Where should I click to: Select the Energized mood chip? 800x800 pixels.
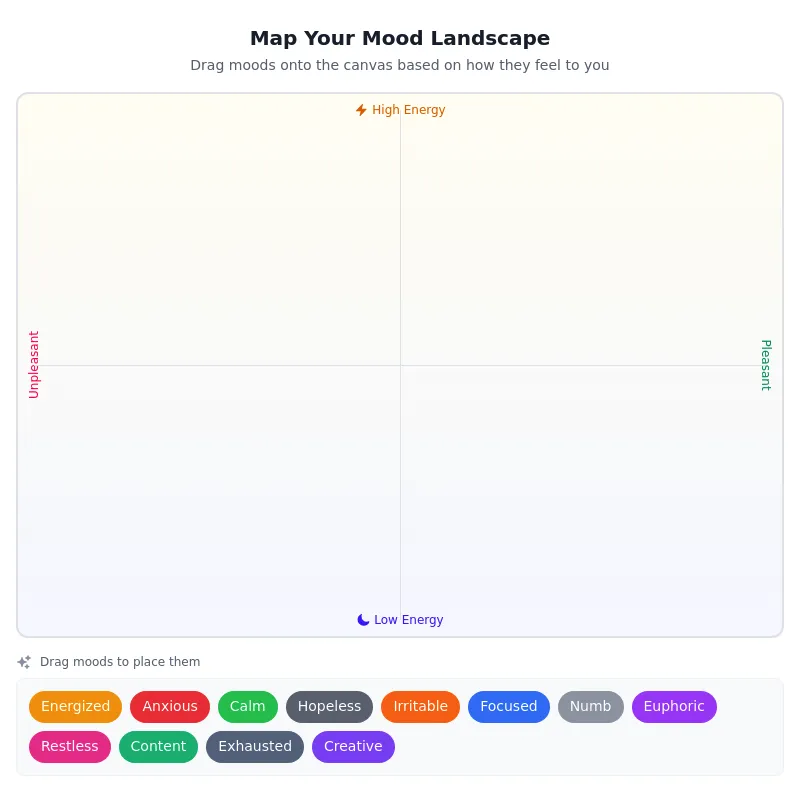point(75,706)
